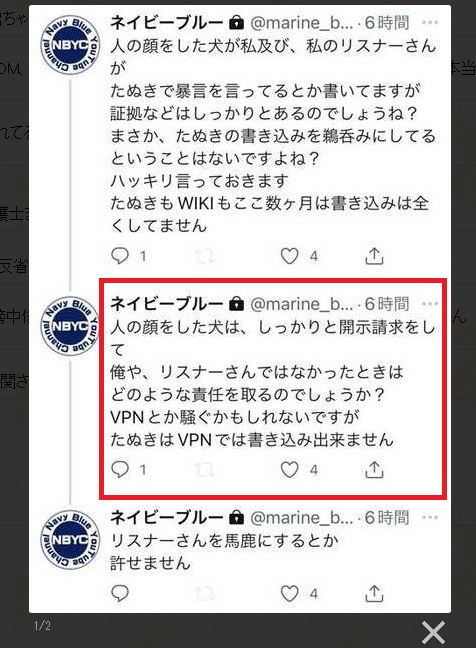The image size is (476, 648).
Task: Reply to the highlighted 開示請求 tweet
Action: coord(120,469)
